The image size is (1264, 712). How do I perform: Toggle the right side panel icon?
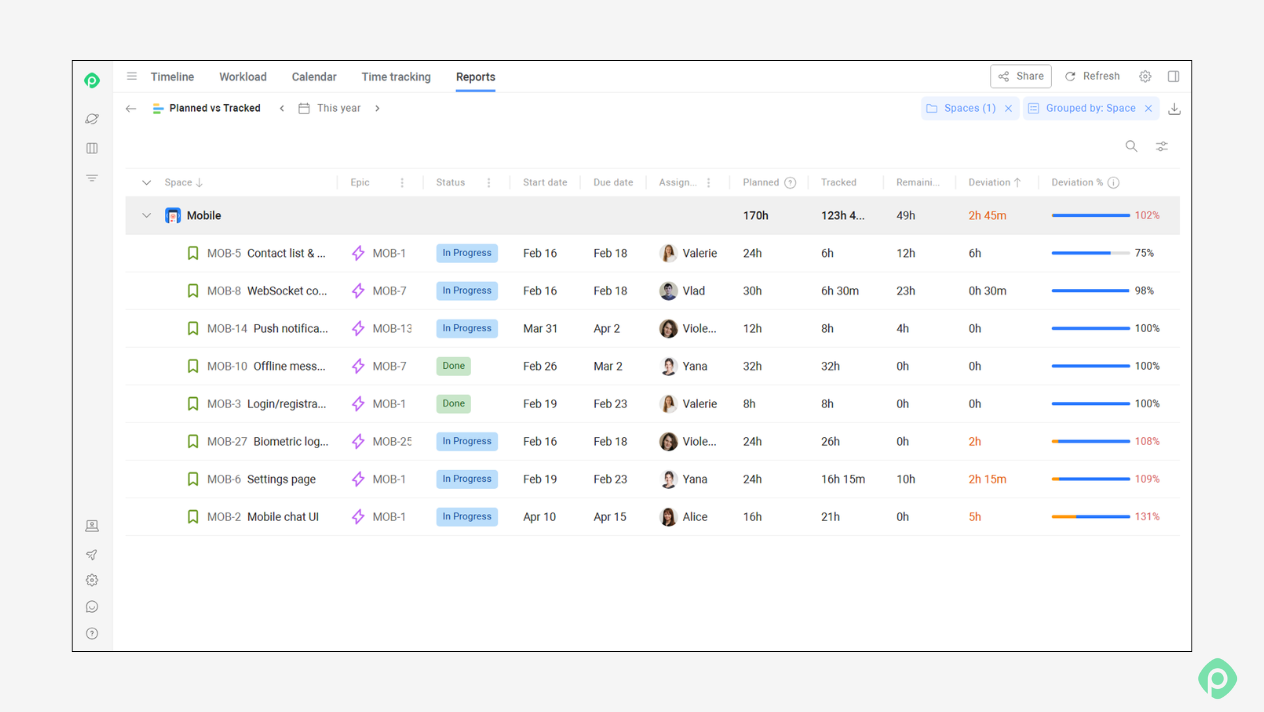1174,76
